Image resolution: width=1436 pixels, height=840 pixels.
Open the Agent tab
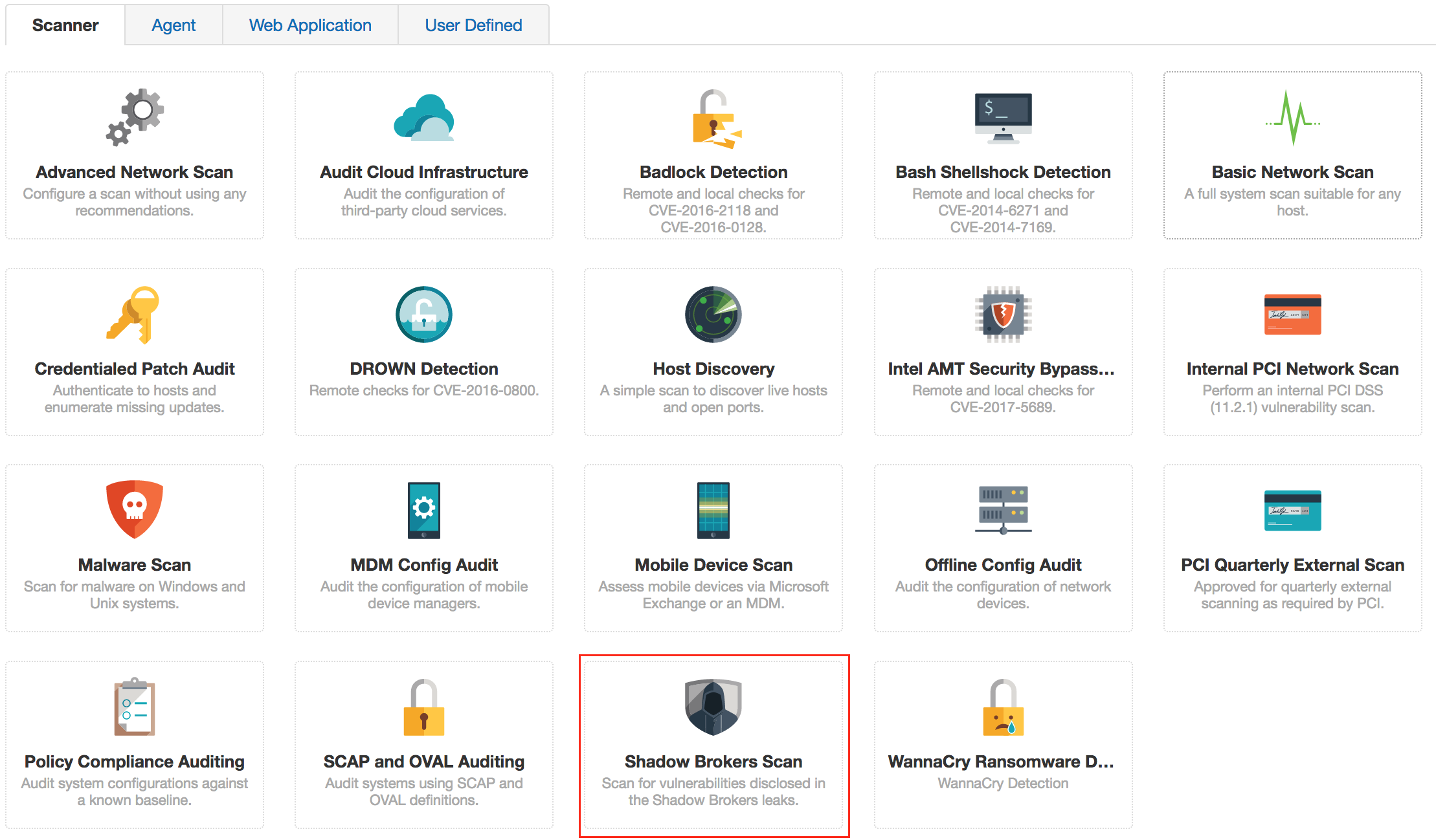174,25
